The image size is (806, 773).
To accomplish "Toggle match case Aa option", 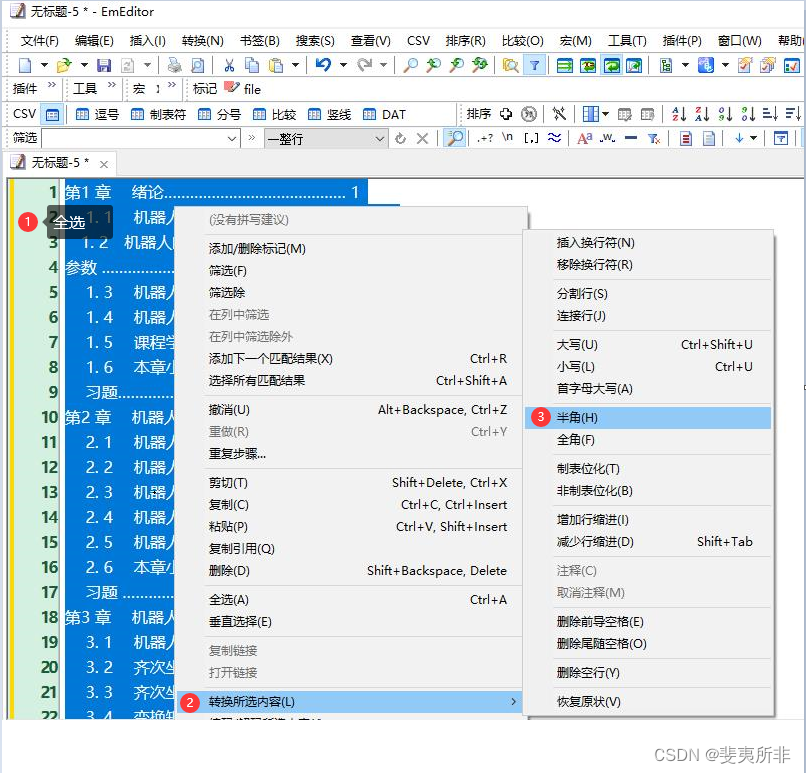I will point(584,138).
